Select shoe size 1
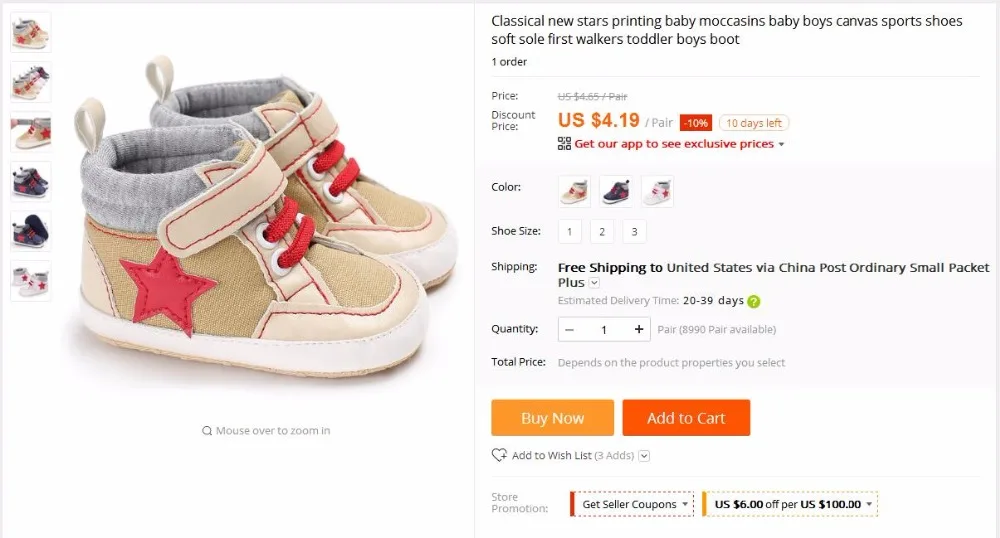 (570, 231)
